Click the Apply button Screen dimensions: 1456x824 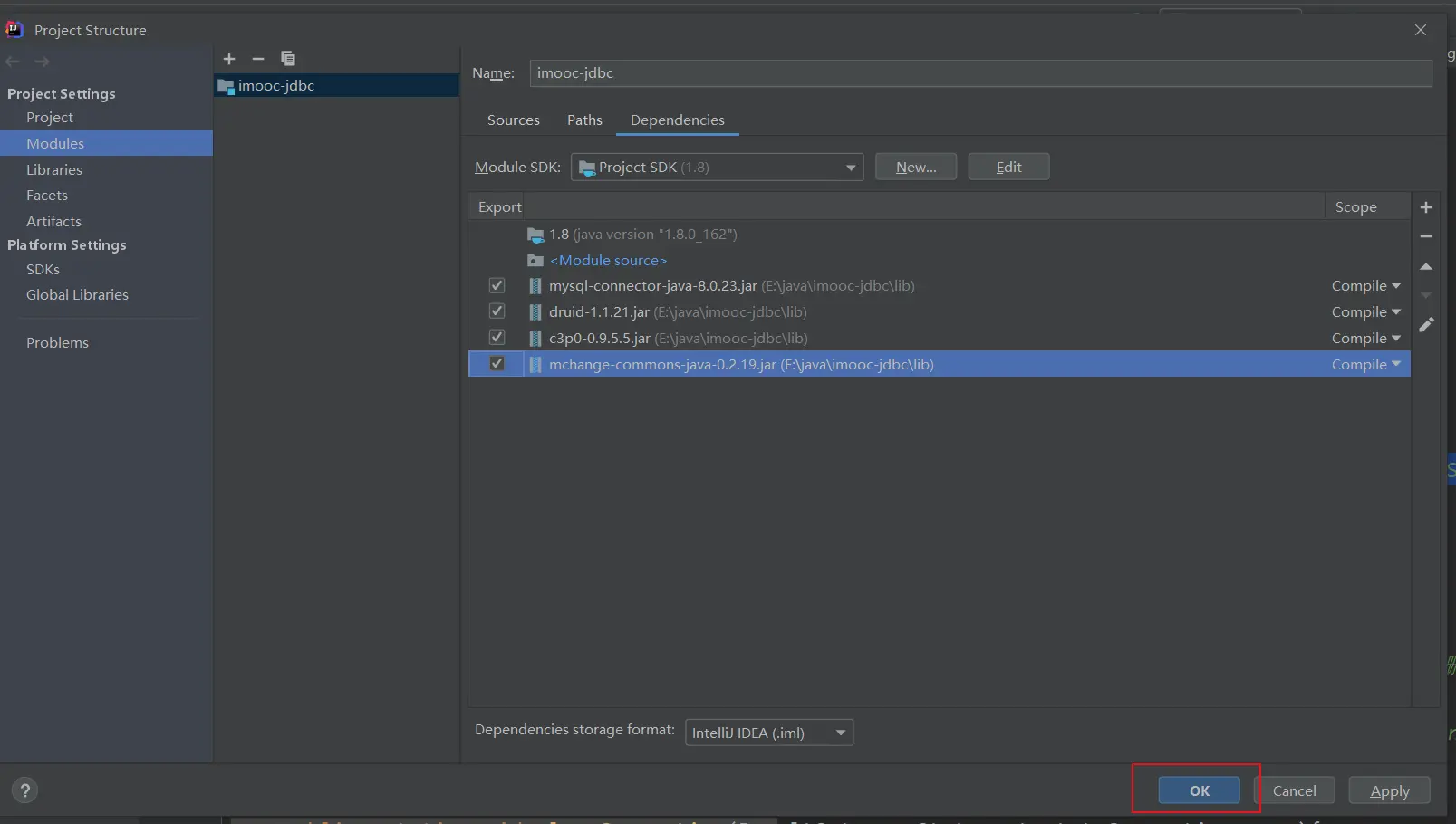point(1389,790)
